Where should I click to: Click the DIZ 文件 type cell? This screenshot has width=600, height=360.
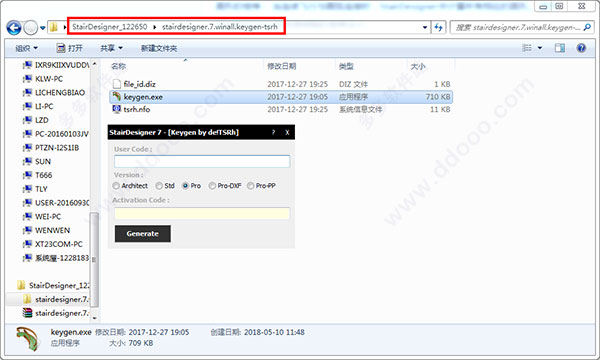(353, 84)
